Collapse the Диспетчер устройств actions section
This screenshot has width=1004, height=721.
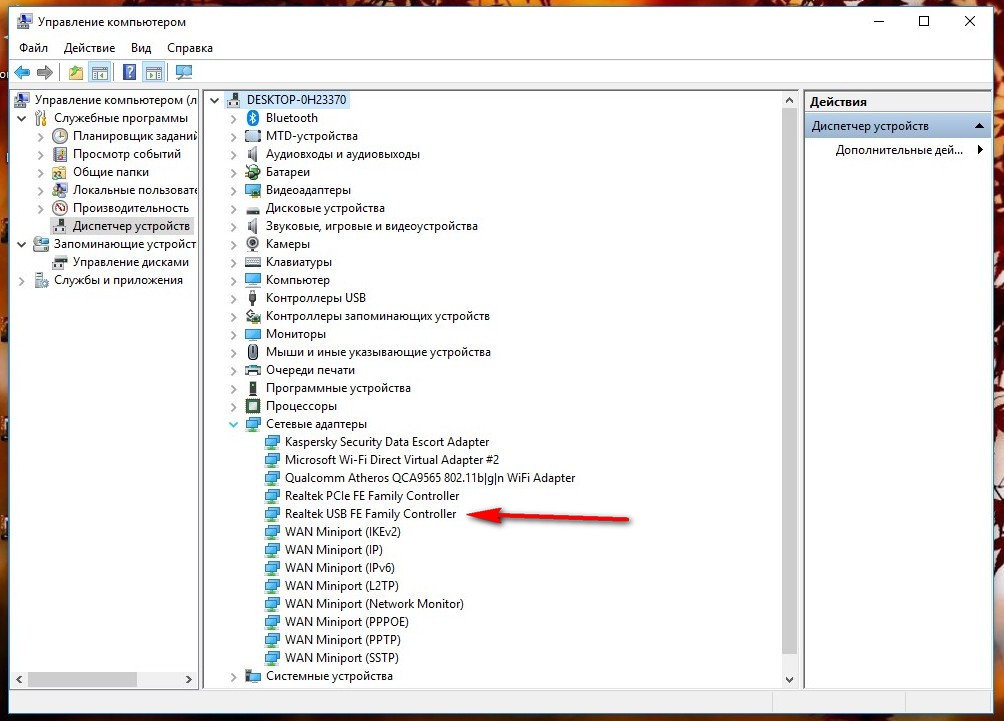click(x=979, y=126)
